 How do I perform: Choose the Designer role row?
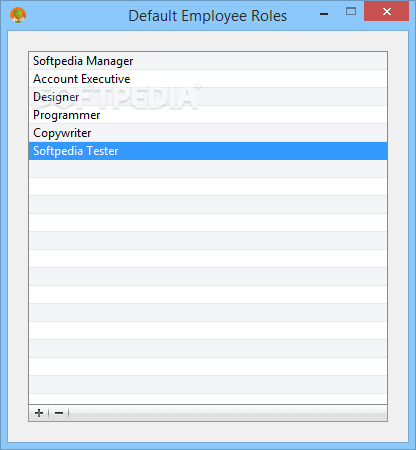click(x=208, y=97)
